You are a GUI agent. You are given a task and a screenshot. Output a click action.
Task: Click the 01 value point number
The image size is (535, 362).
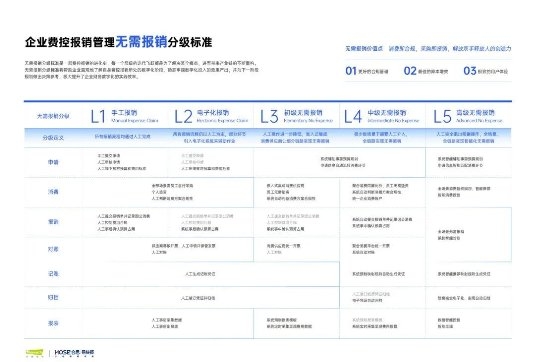[x=351, y=71]
